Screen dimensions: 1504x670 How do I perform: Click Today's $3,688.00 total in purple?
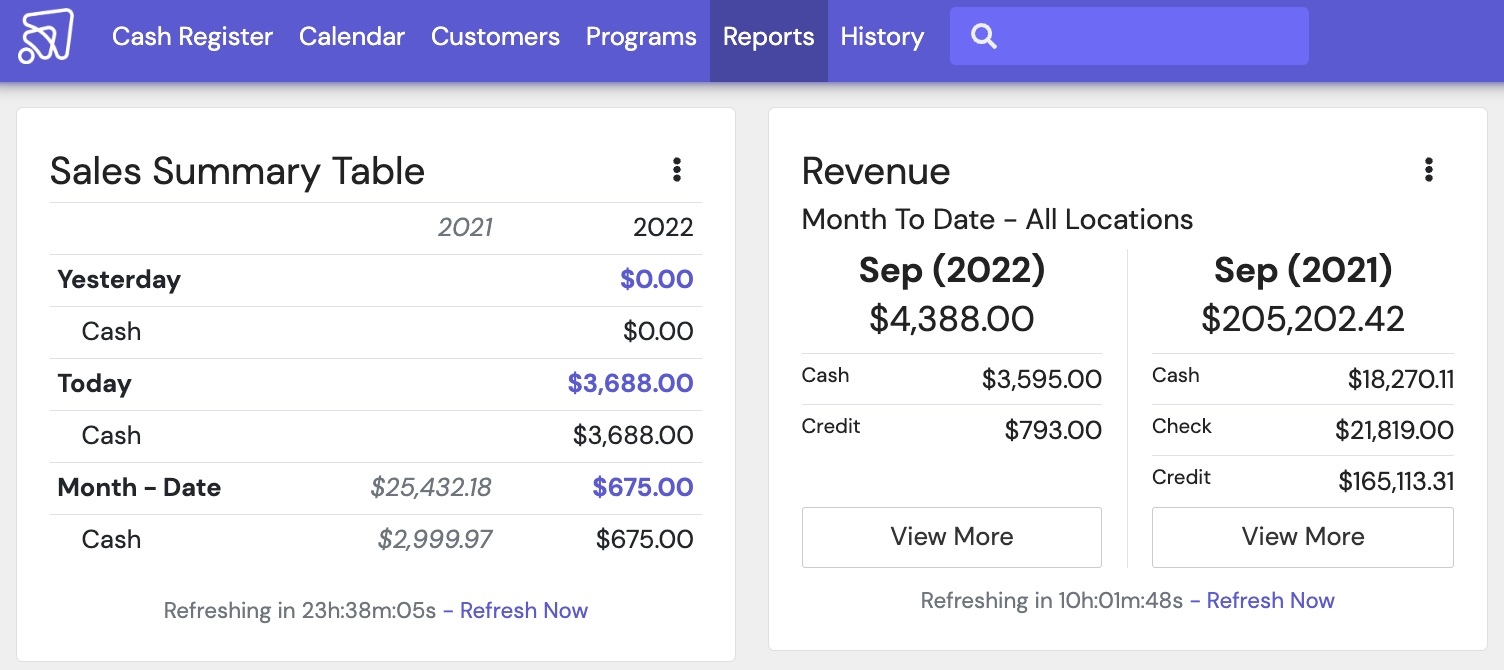click(630, 384)
